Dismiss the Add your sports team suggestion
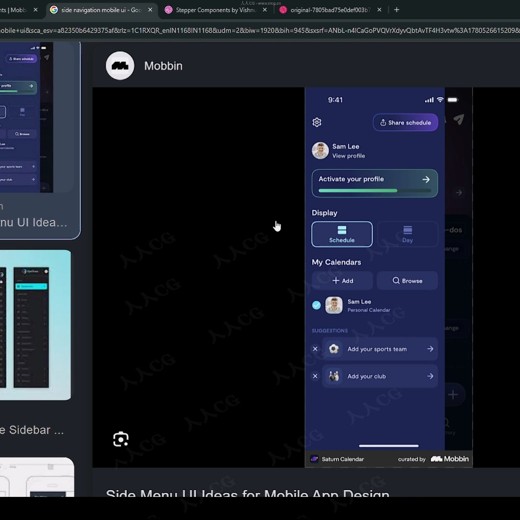 tap(315, 349)
